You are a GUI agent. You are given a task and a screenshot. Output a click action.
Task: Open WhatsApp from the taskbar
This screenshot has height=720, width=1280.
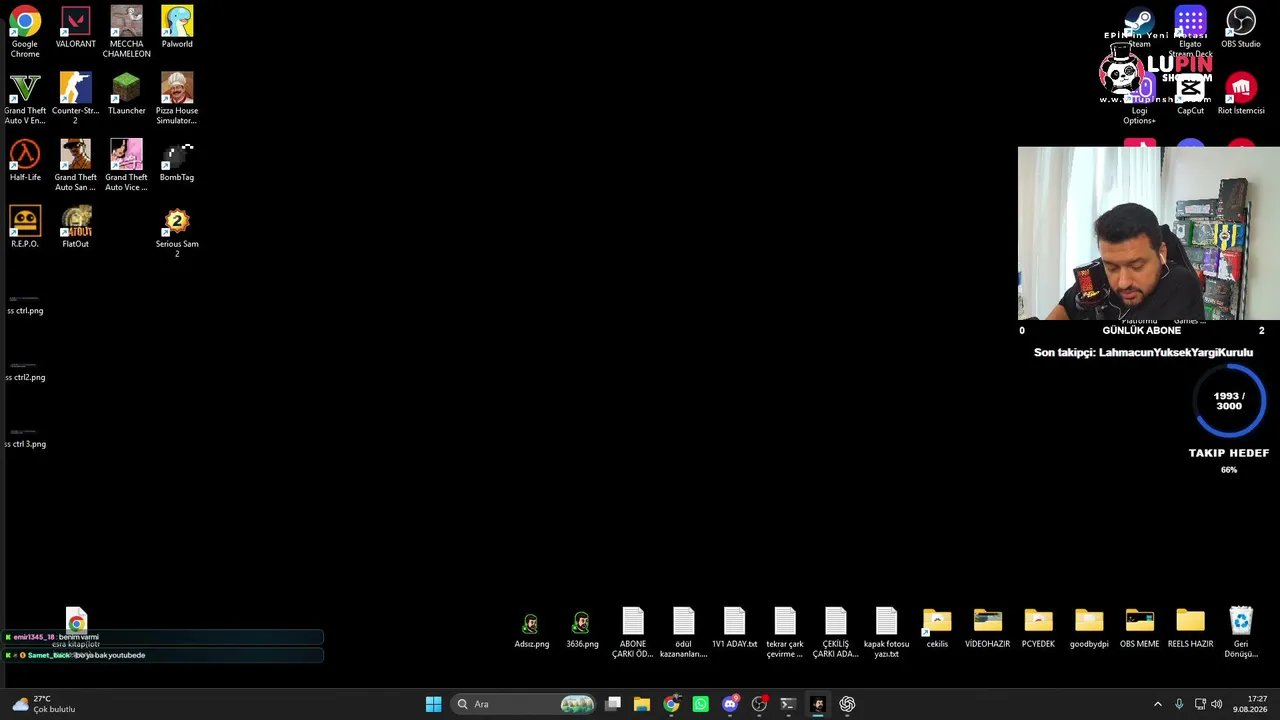(x=700, y=704)
